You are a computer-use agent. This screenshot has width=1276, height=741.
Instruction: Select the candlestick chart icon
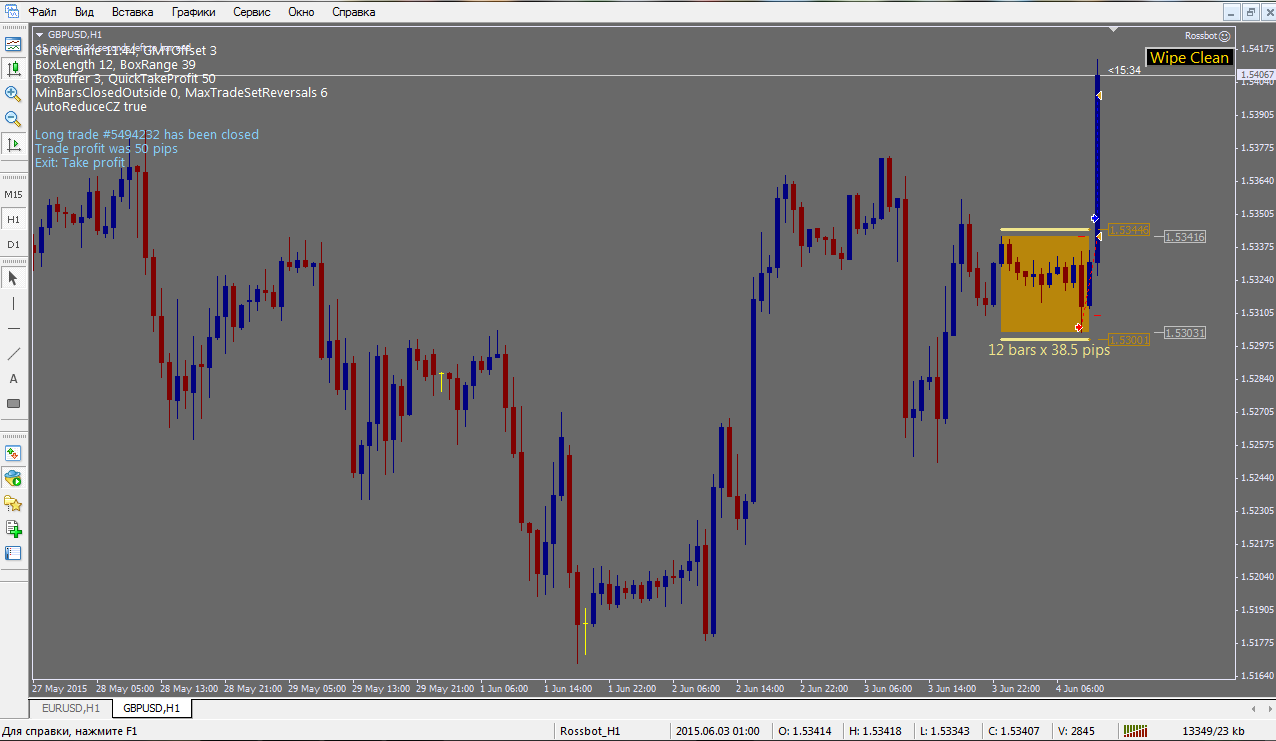tap(13, 69)
